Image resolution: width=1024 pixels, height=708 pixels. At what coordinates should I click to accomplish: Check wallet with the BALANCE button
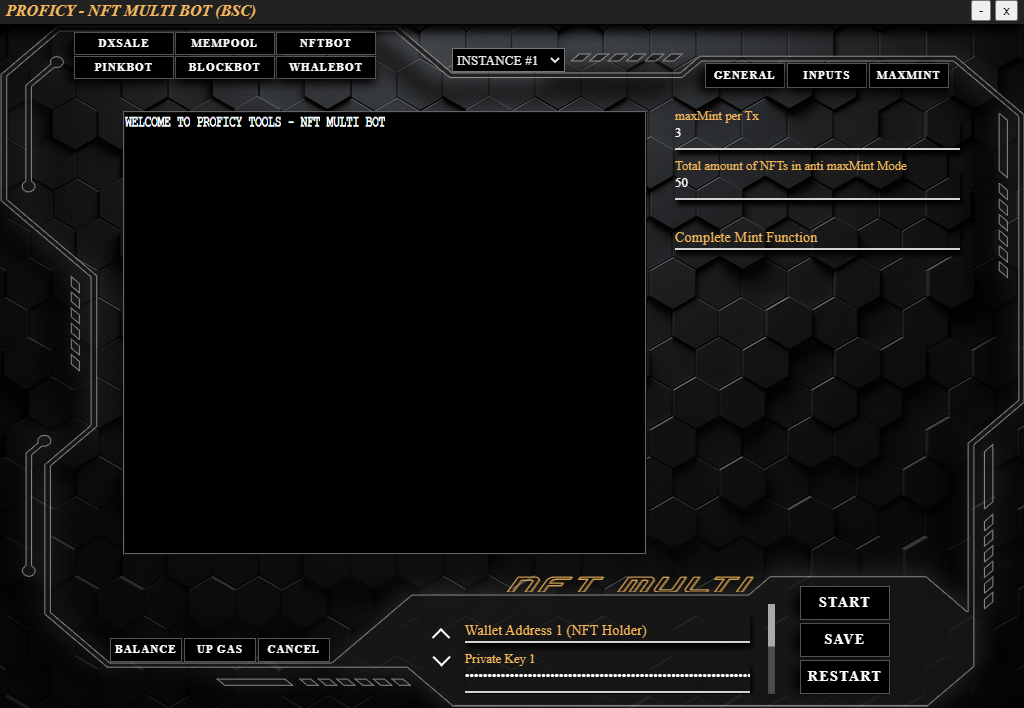(x=146, y=649)
